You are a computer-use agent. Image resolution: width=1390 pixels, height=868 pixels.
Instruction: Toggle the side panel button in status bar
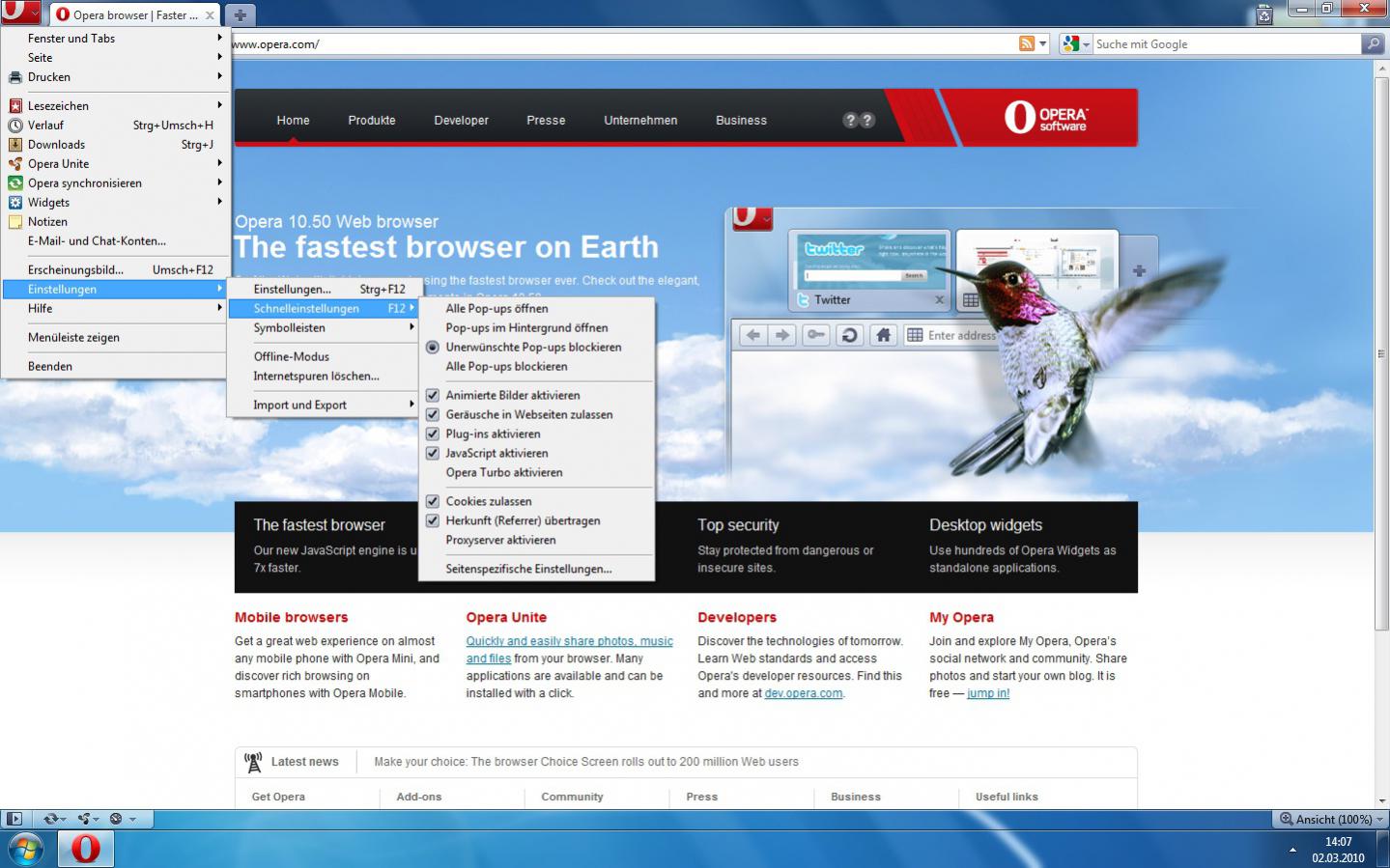pyautogui.click(x=14, y=819)
